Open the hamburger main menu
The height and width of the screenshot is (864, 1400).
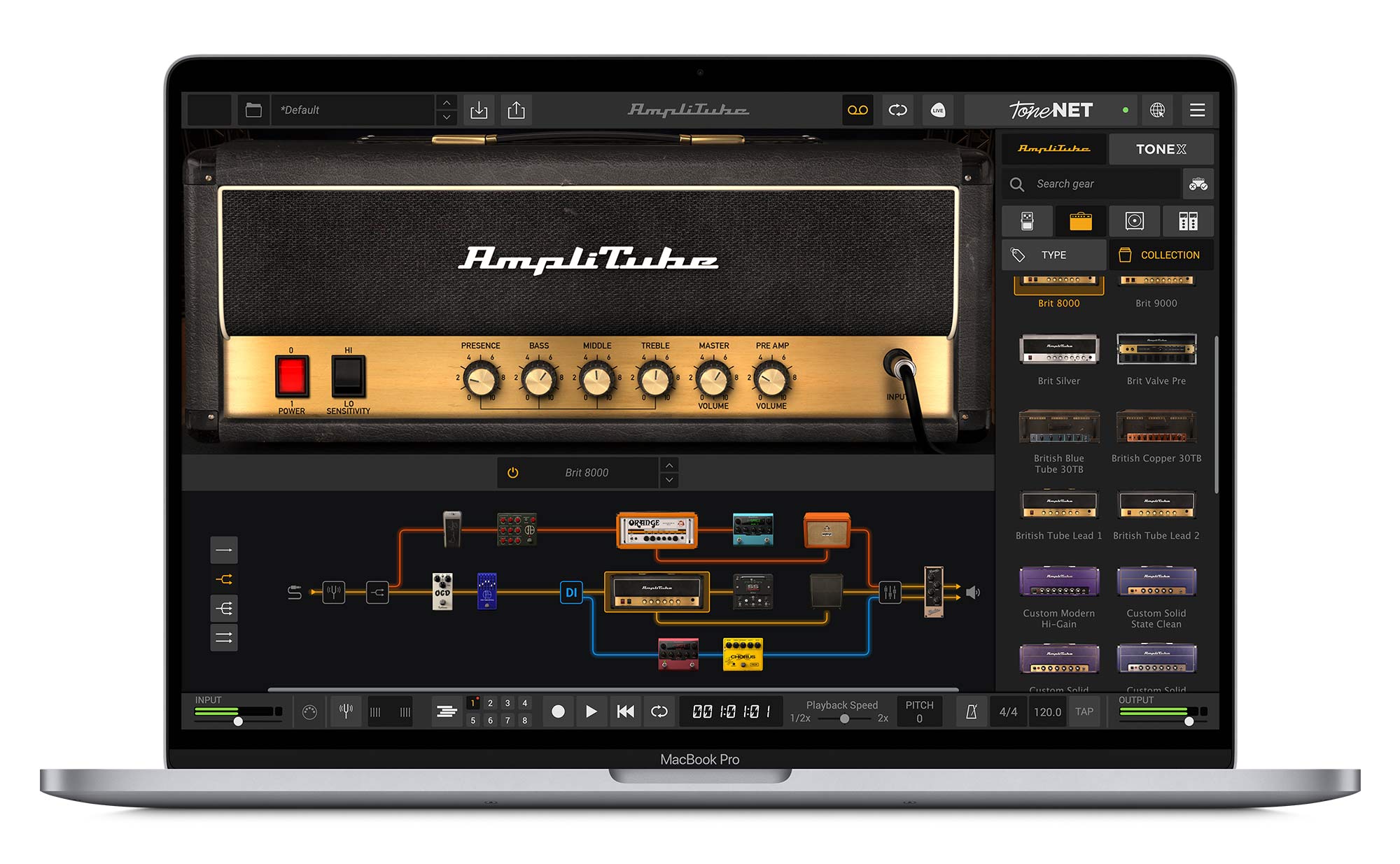coord(1197,110)
